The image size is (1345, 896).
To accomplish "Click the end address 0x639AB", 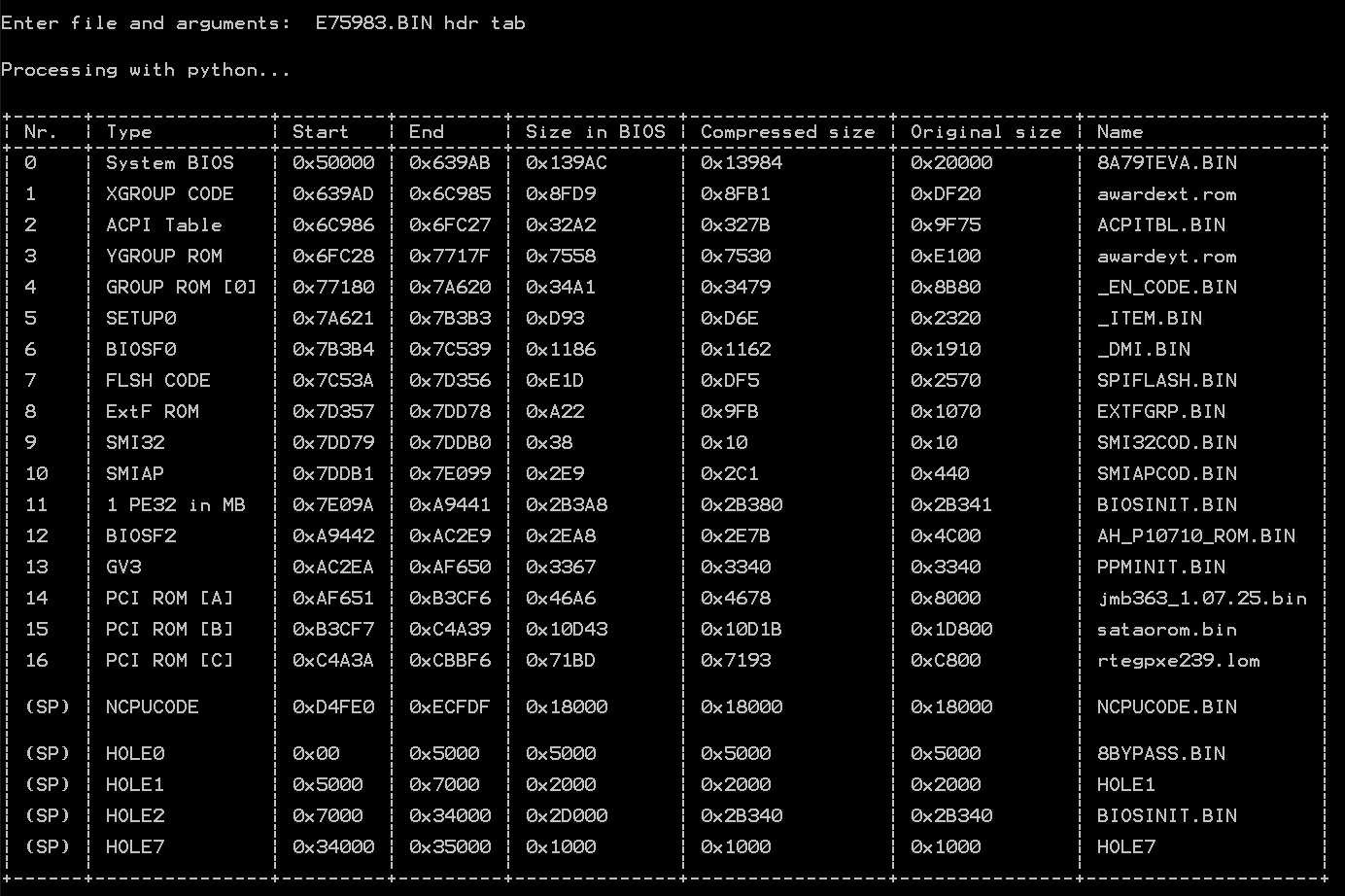I will [x=450, y=163].
